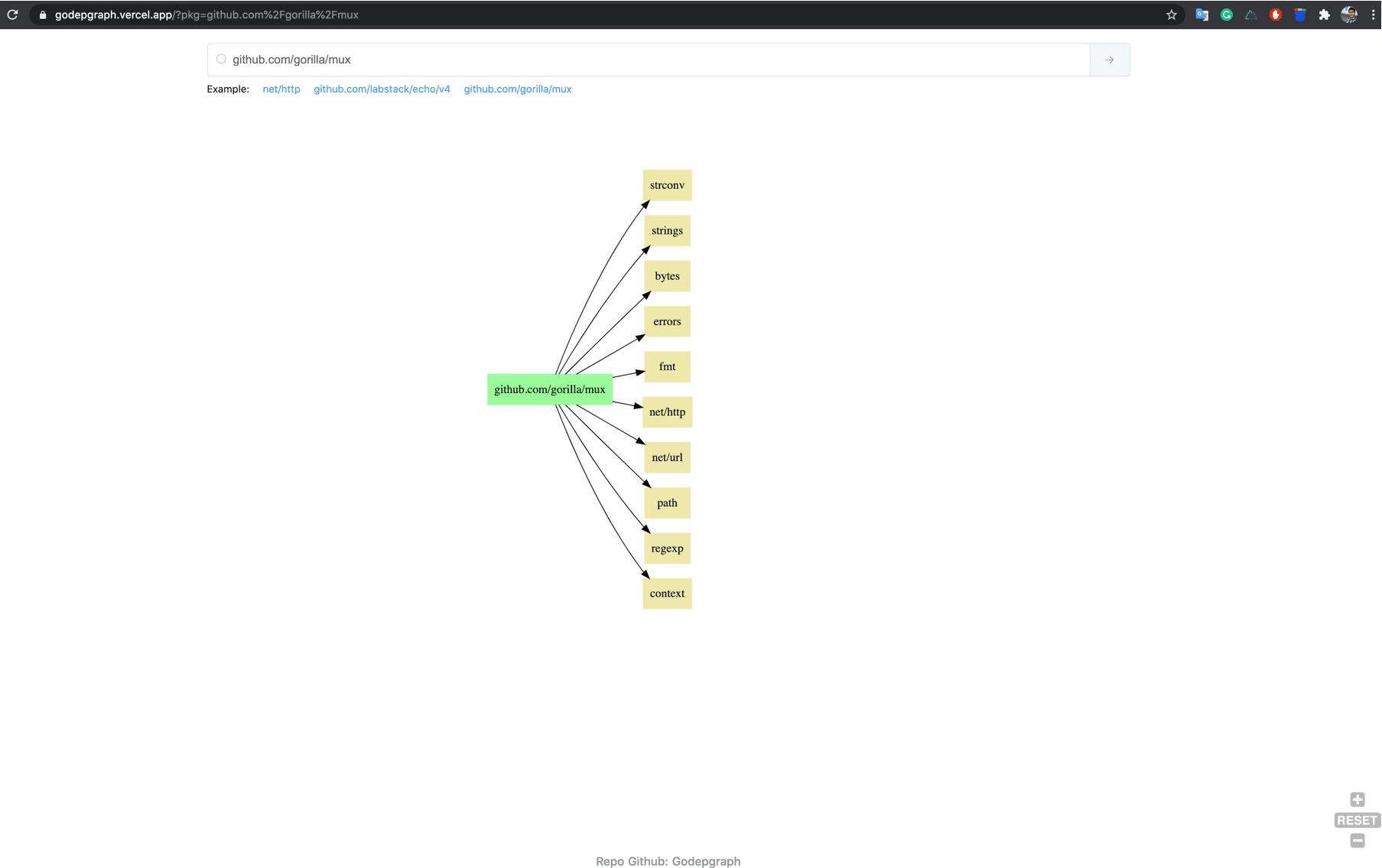The width and height of the screenshot is (1382, 868).
Task: Select the path node
Action: point(667,502)
